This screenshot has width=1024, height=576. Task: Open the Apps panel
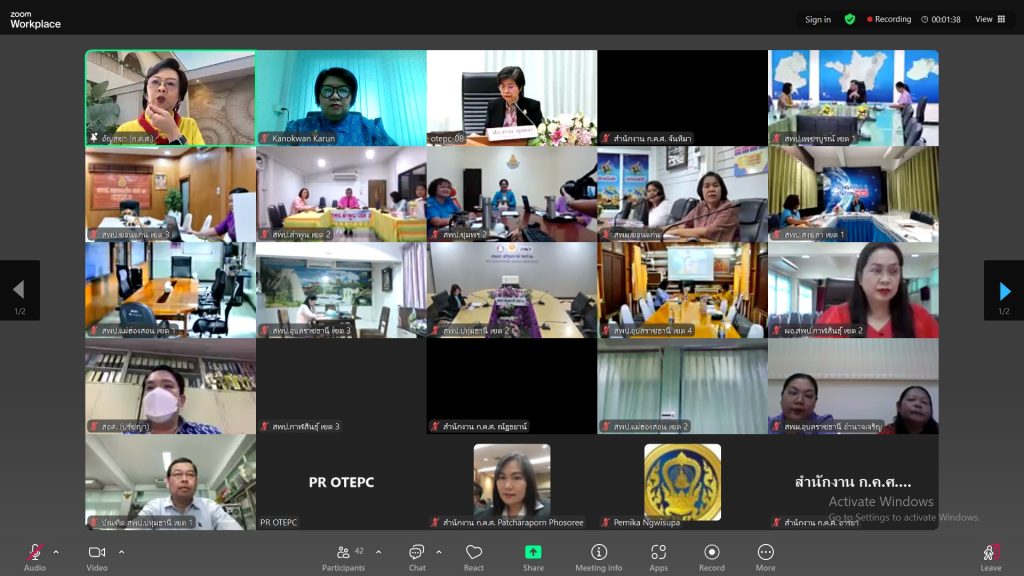[x=658, y=556]
